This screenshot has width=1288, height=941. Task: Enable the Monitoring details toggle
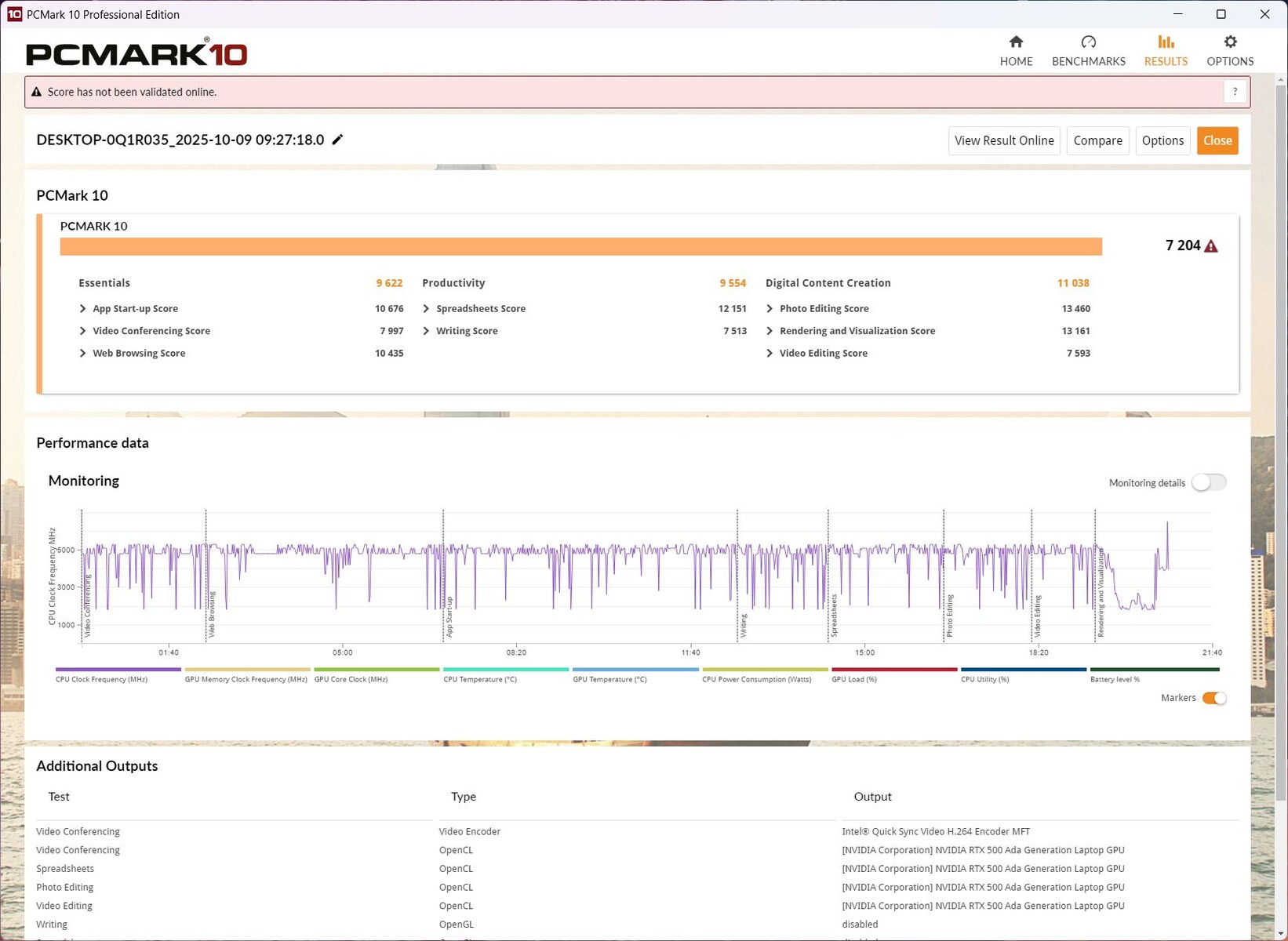point(1208,483)
